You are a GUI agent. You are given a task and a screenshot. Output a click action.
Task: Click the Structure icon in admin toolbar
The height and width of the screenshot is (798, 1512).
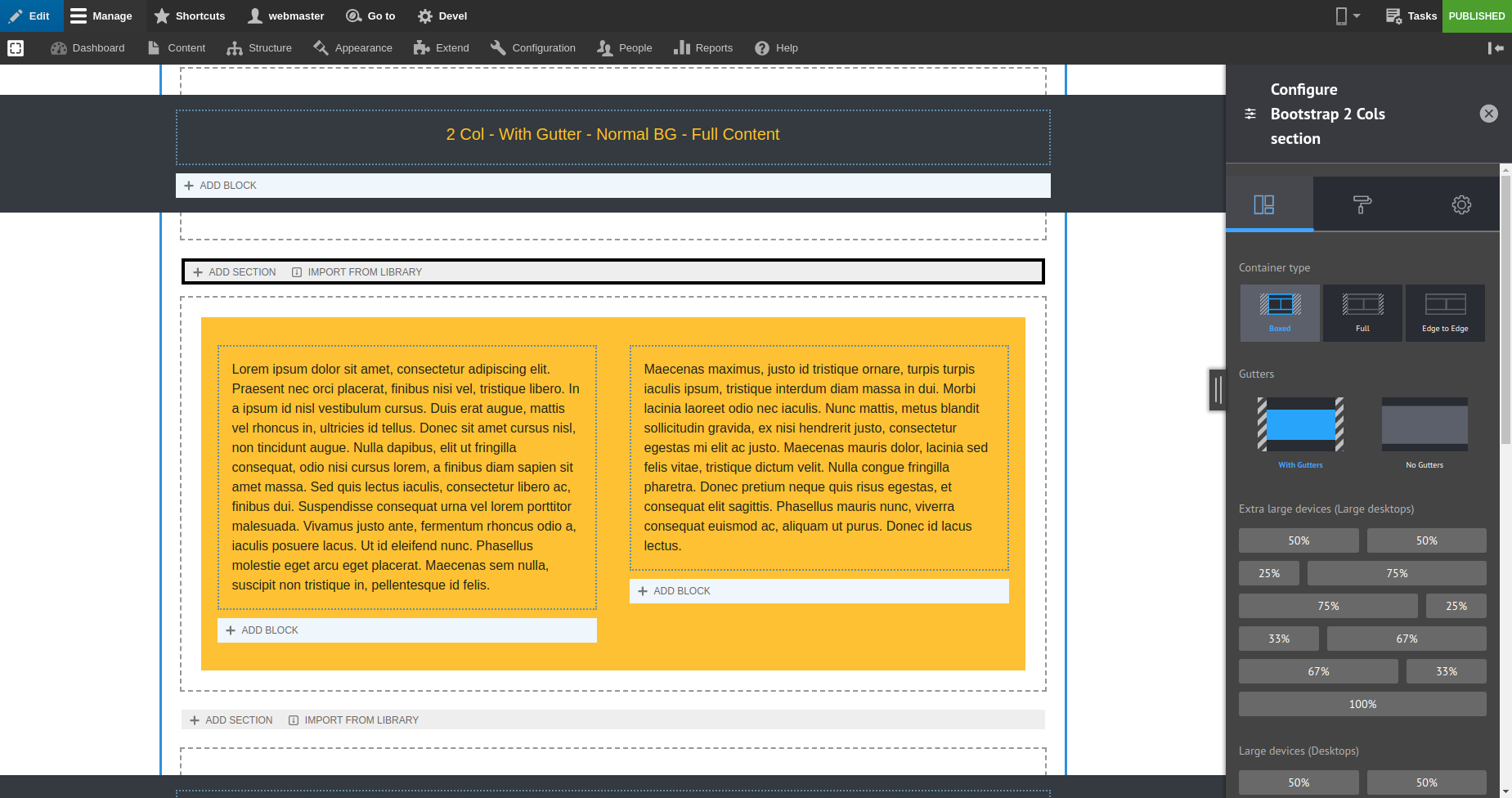tap(236, 47)
